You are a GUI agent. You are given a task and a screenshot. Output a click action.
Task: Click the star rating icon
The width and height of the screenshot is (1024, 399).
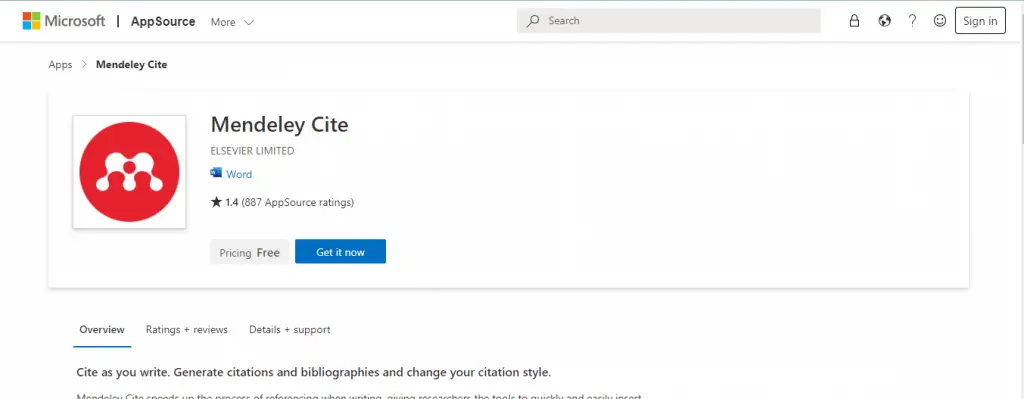[x=216, y=202]
